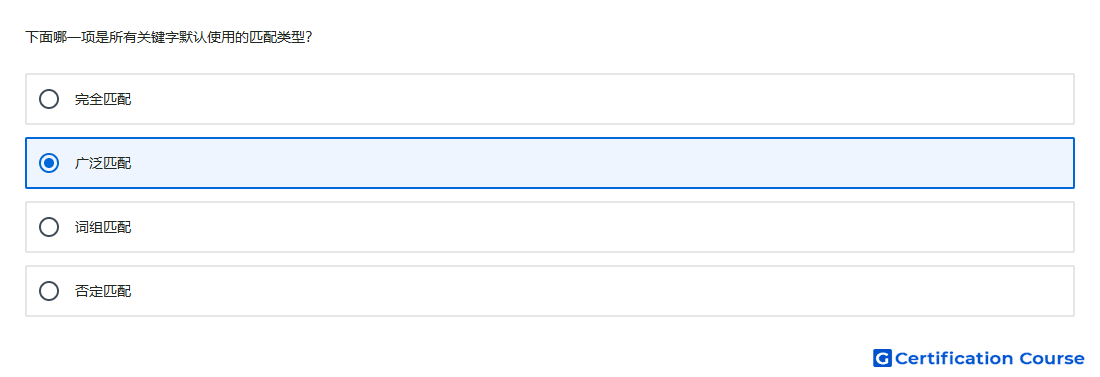Click the question text about 默认匹配类型

tap(168, 37)
